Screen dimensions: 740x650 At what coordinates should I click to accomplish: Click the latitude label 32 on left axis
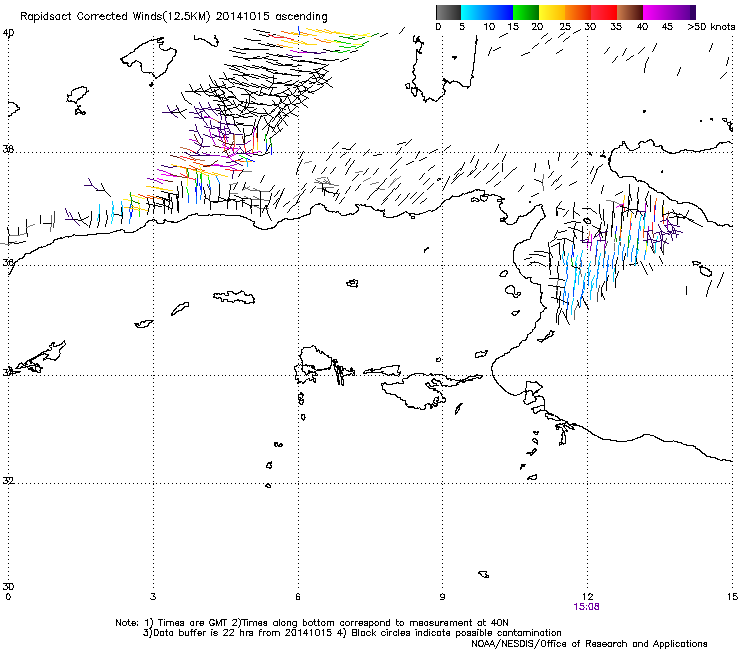coord(8,481)
